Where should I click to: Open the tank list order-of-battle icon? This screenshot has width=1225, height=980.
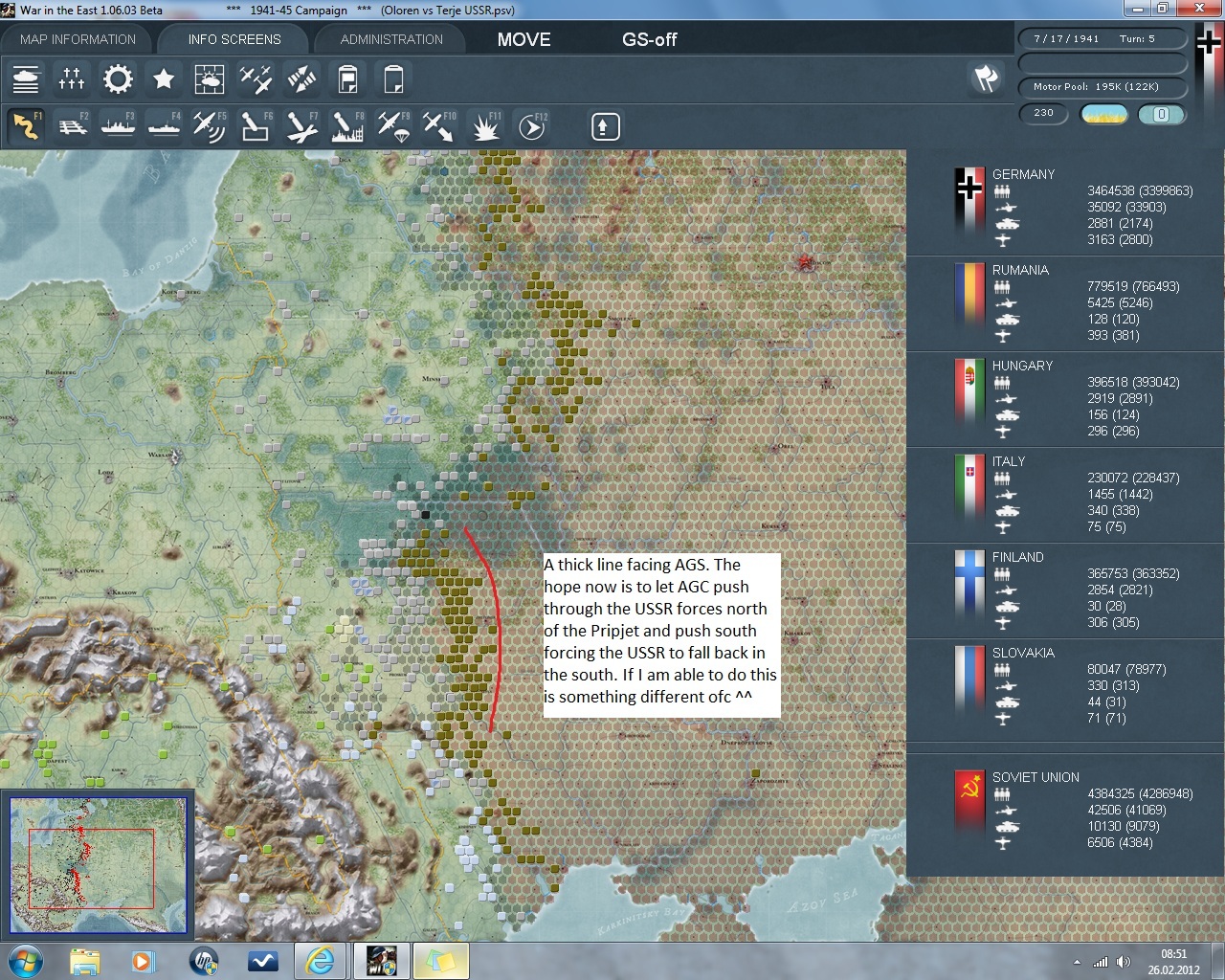[x=26, y=79]
